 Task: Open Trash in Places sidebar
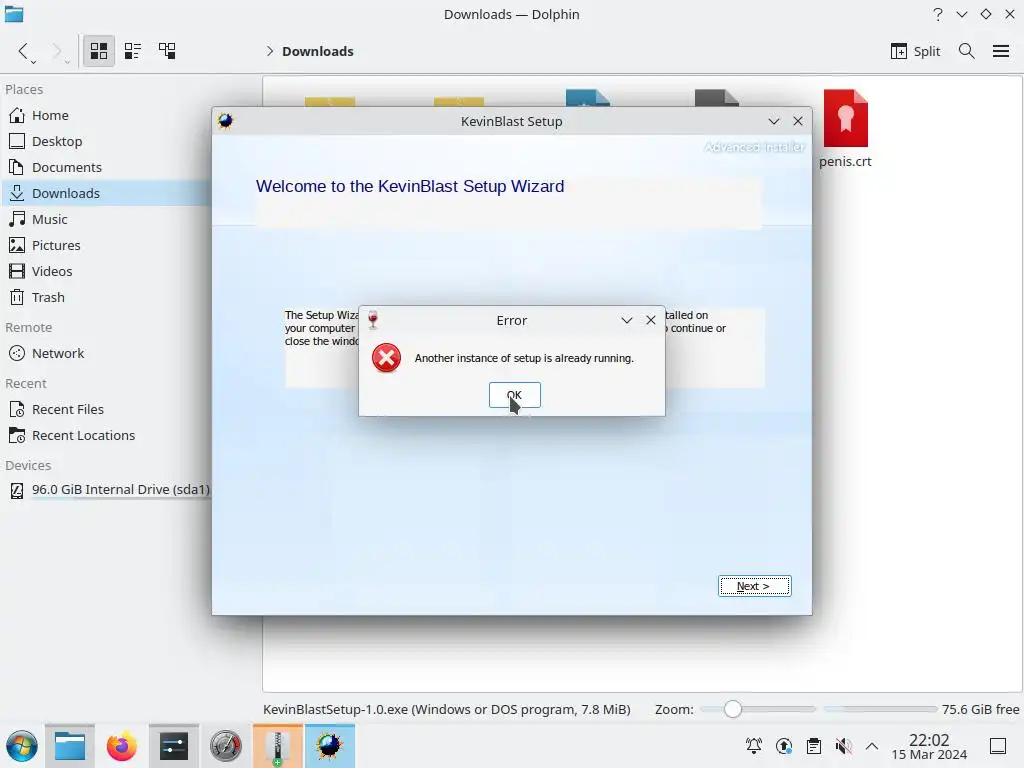[104, 297]
